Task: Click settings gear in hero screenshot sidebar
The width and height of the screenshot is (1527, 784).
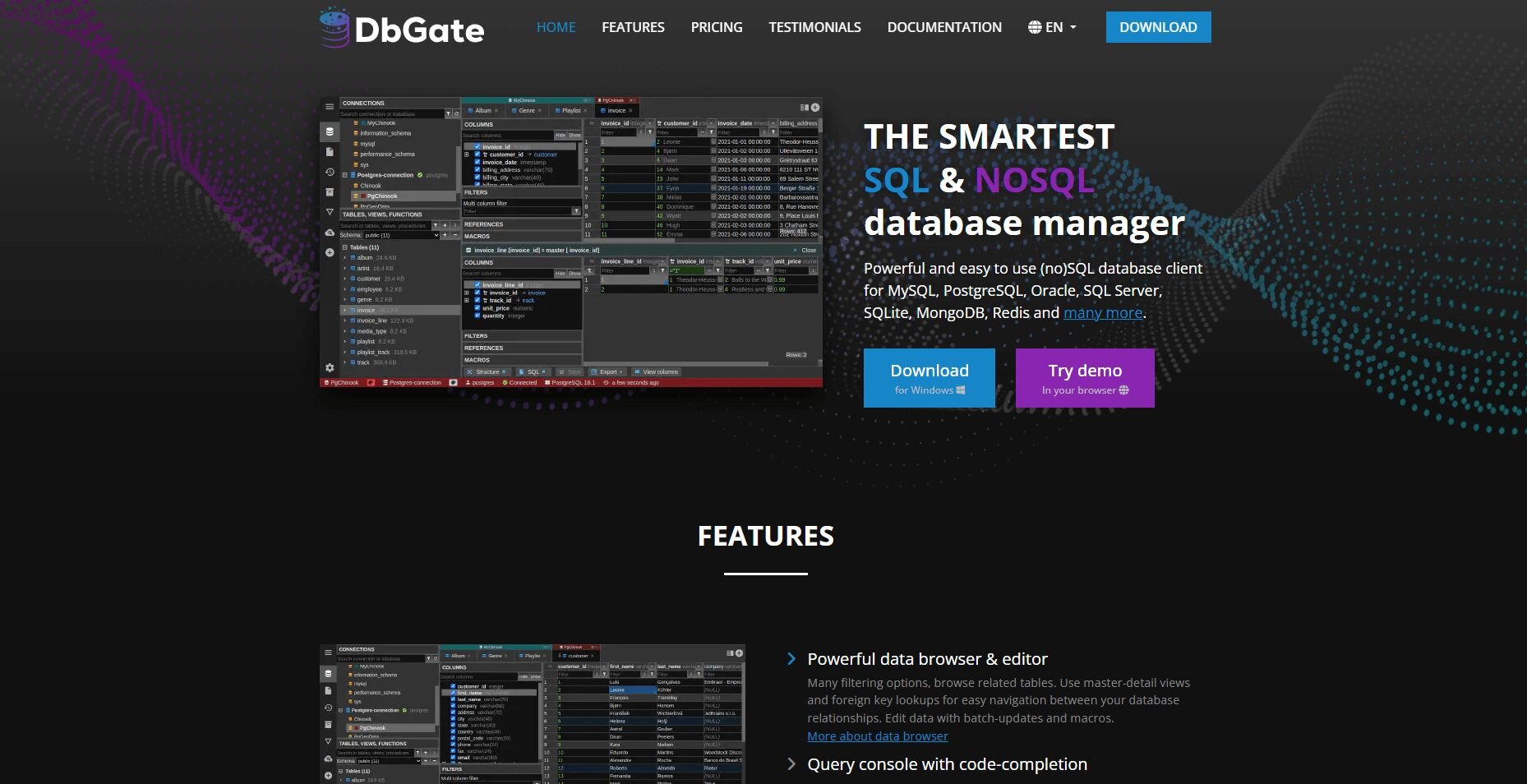Action: [x=330, y=367]
